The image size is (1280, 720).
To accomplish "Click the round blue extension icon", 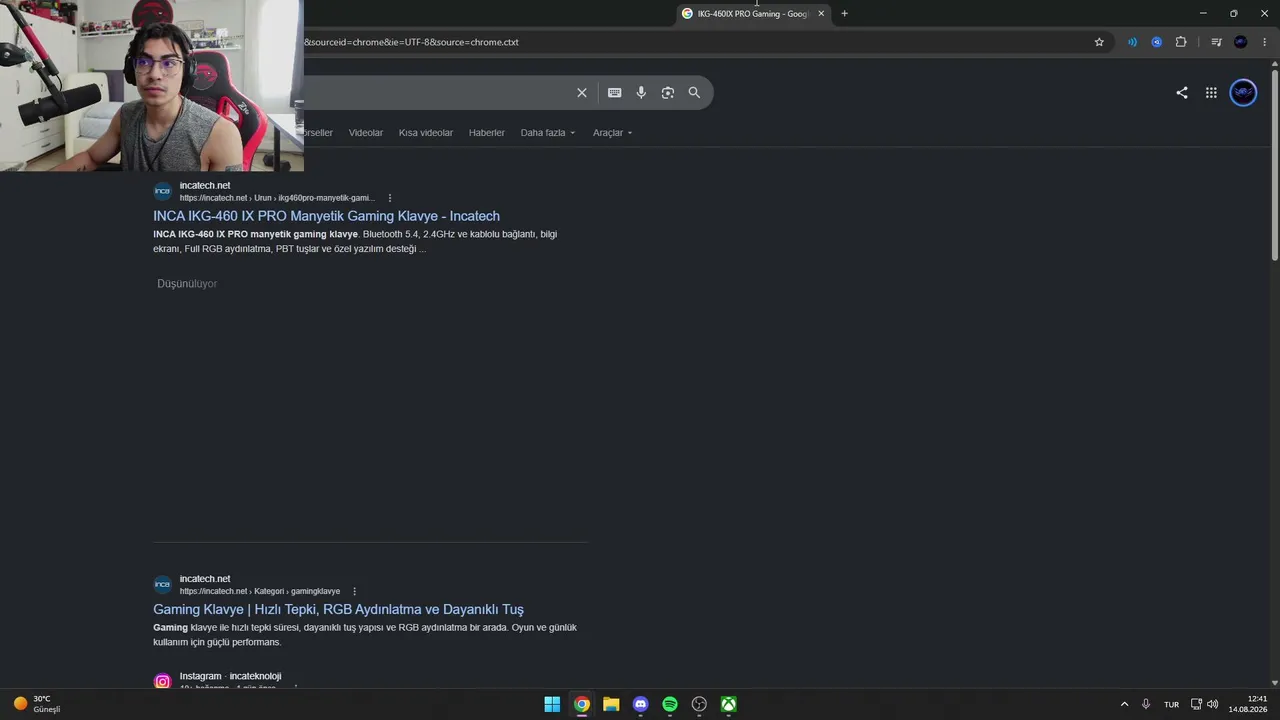I will point(1157,42).
